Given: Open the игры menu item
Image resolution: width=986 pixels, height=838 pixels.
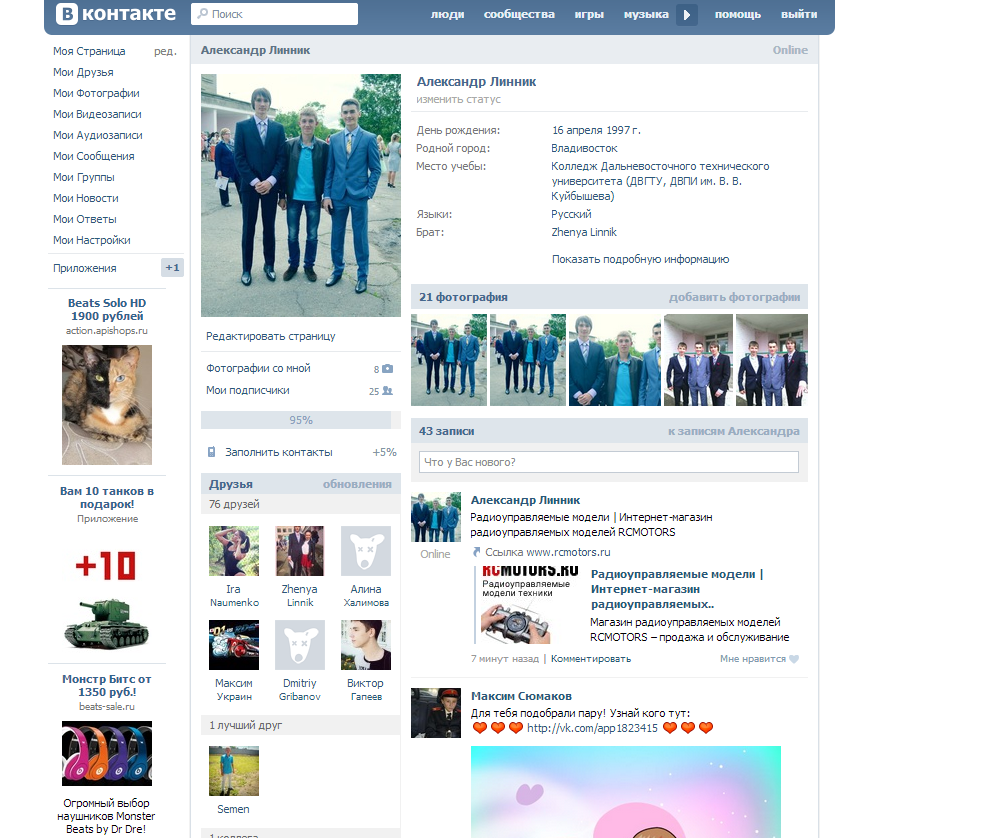Looking at the screenshot, I should (589, 14).
